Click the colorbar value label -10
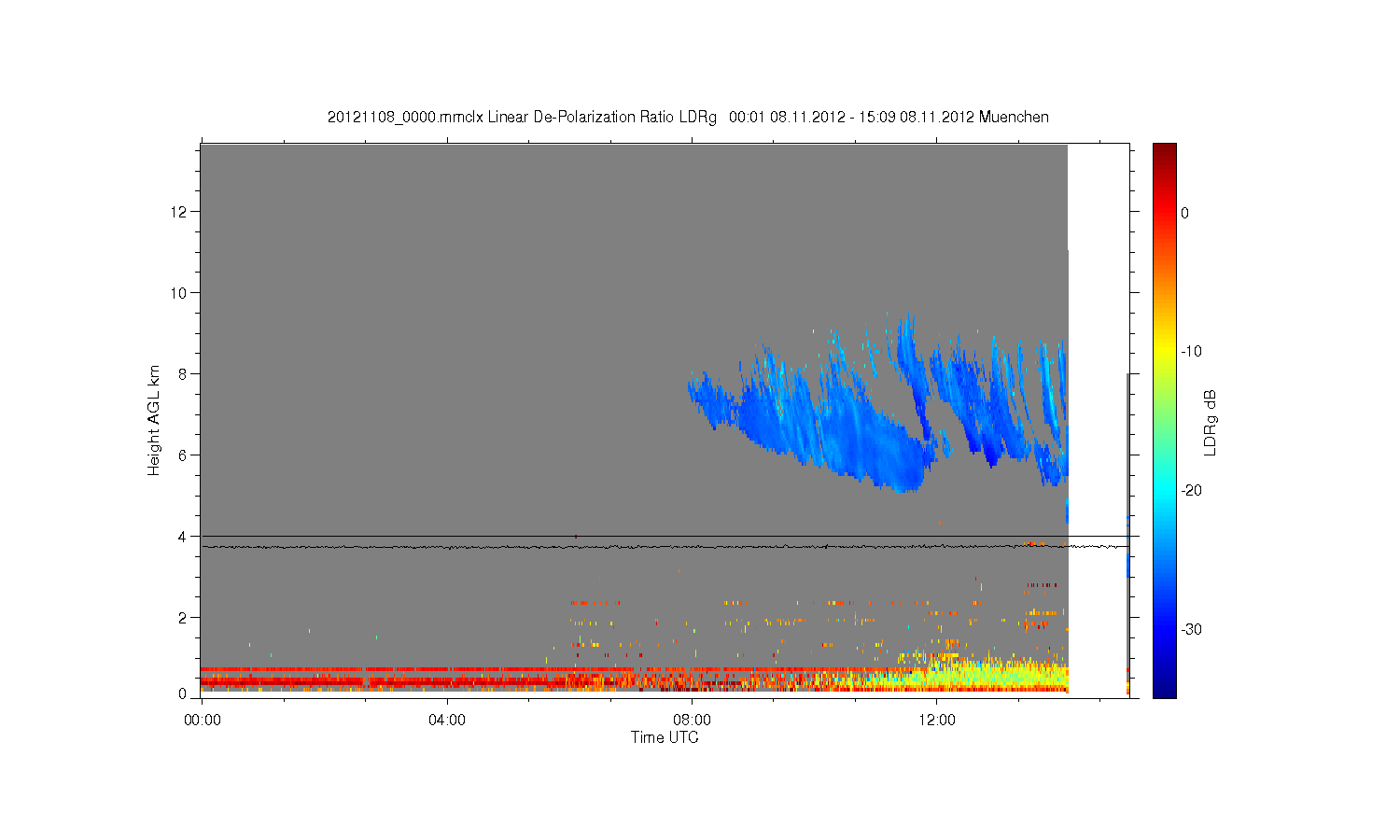 (x=1191, y=352)
